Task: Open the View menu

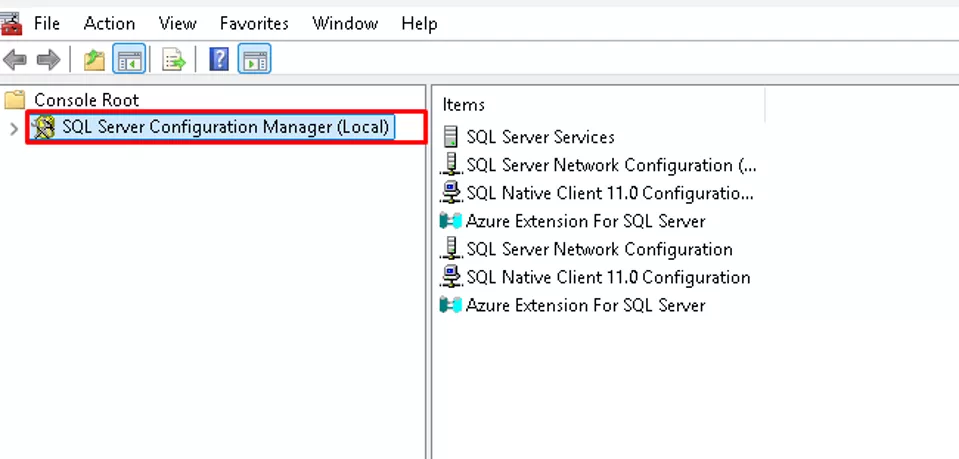Action: click(177, 23)
